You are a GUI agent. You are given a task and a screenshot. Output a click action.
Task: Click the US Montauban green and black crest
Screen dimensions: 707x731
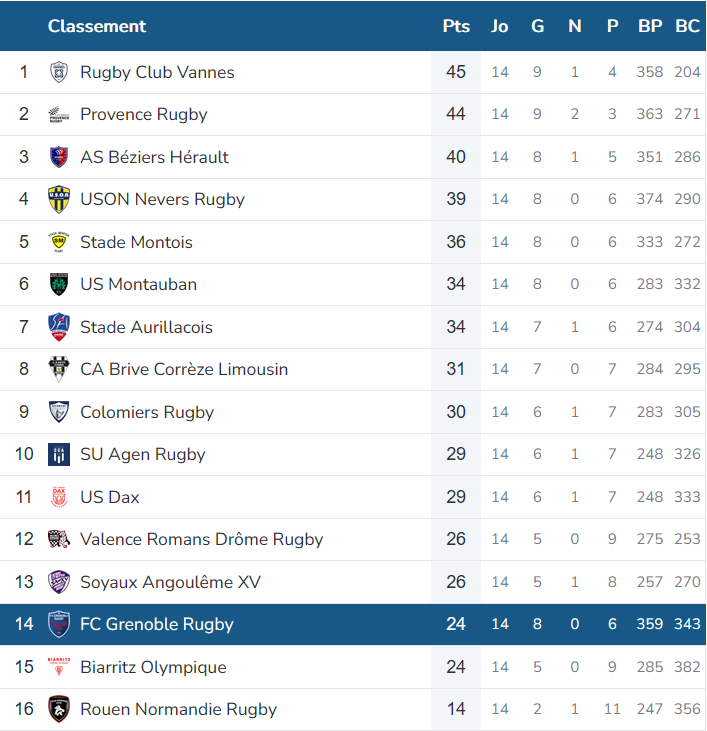[x=59, y=284]
